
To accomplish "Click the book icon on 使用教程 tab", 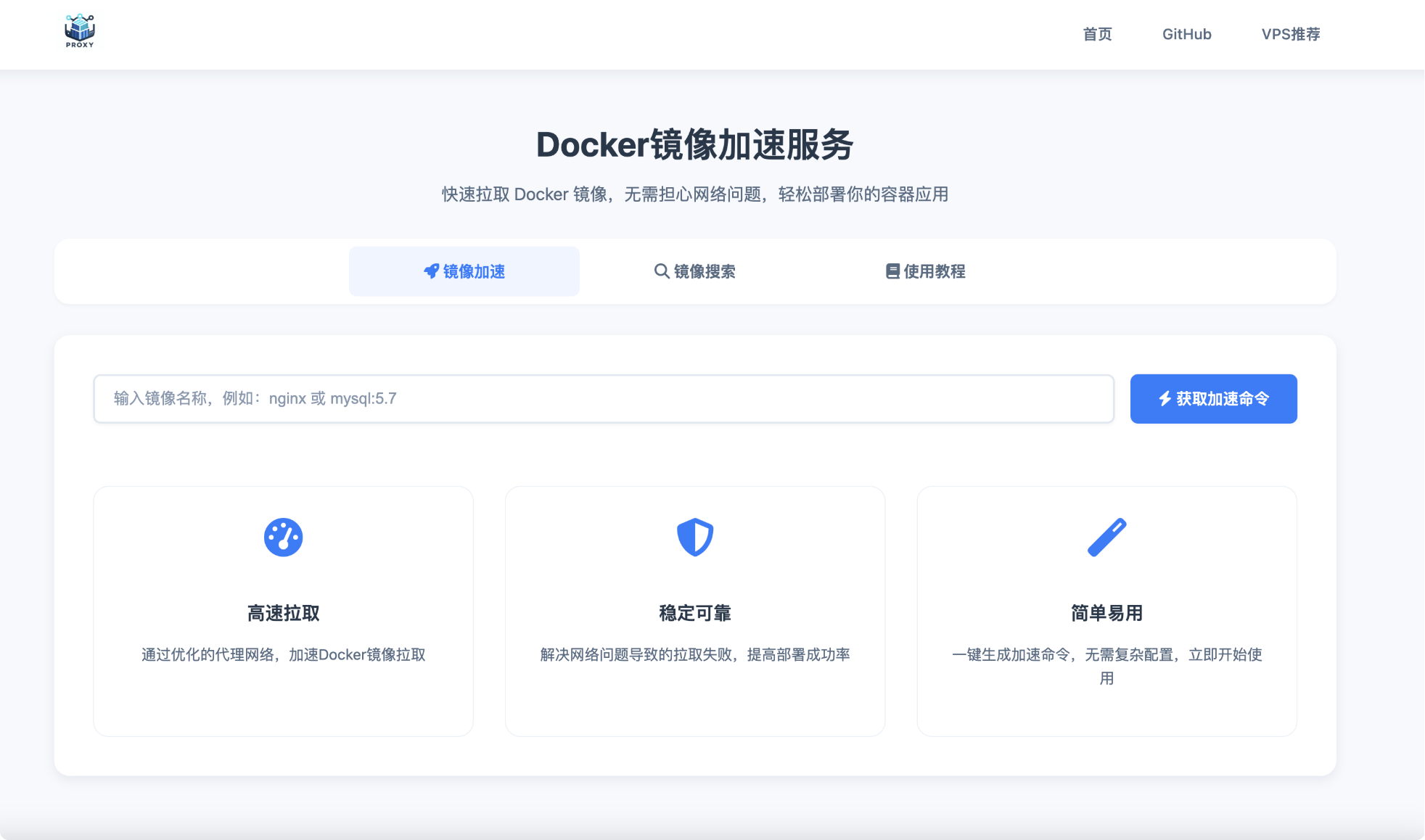I will (892, 271).
